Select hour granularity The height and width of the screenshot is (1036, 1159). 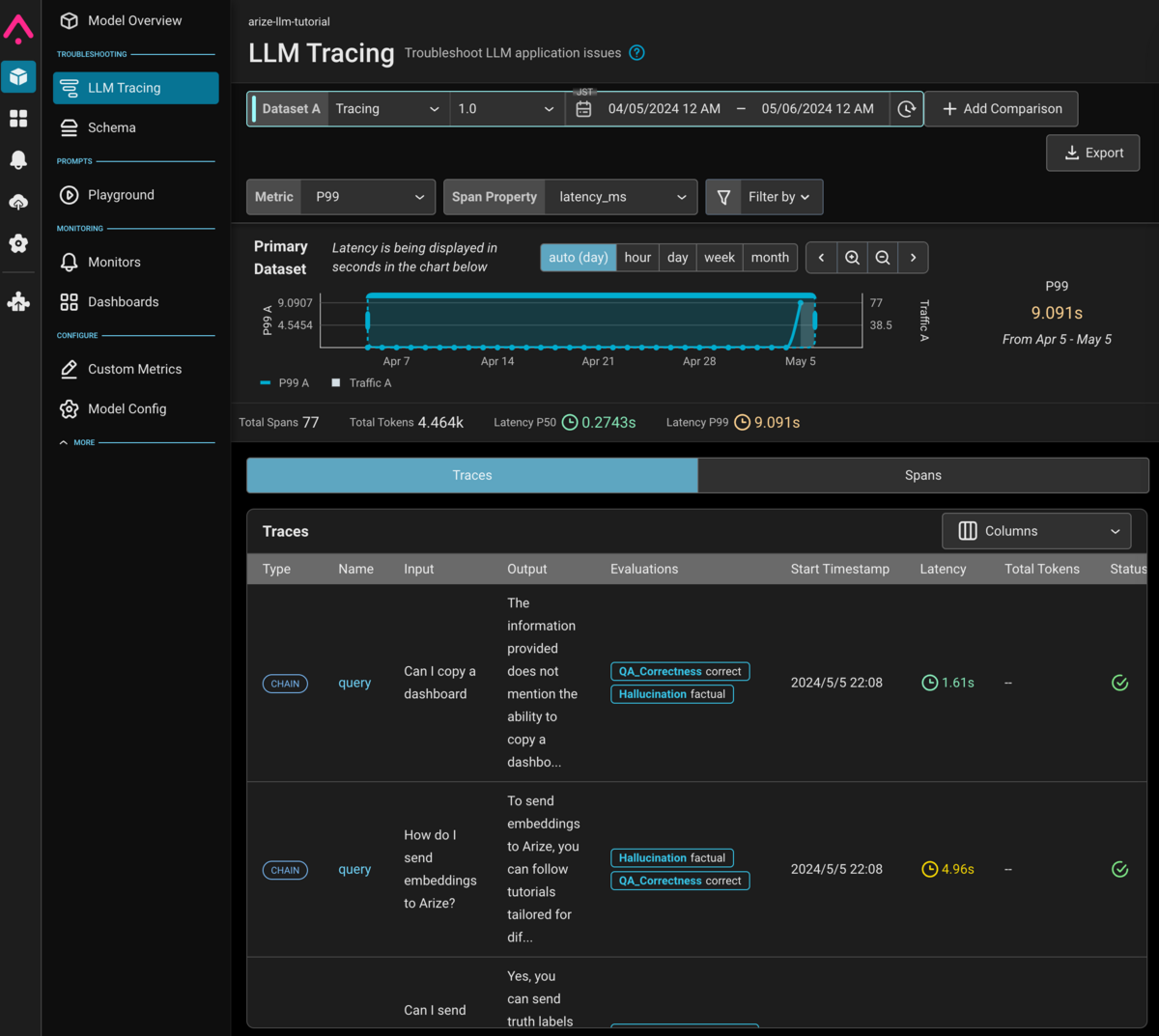637,258
